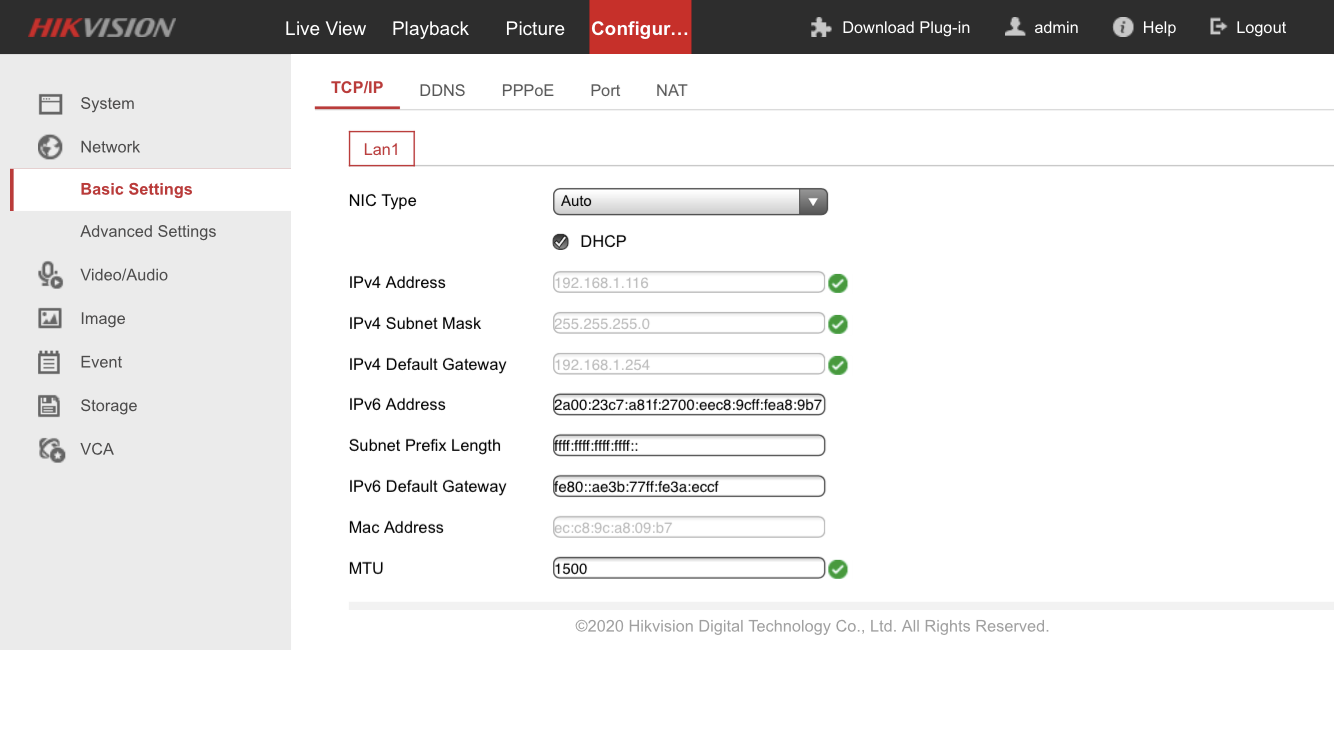Select the Lan1 button
The image size is (1334, 750).
(381, 149)
